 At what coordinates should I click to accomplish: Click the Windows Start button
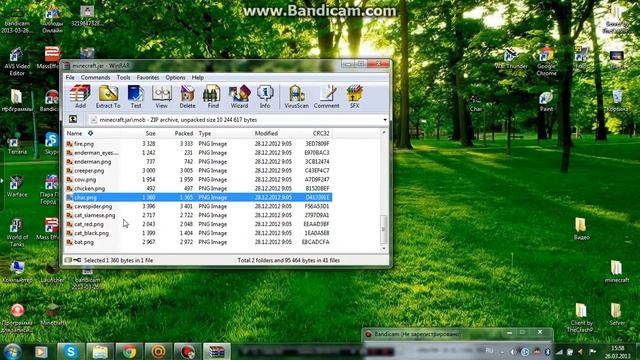coord(12,352)
